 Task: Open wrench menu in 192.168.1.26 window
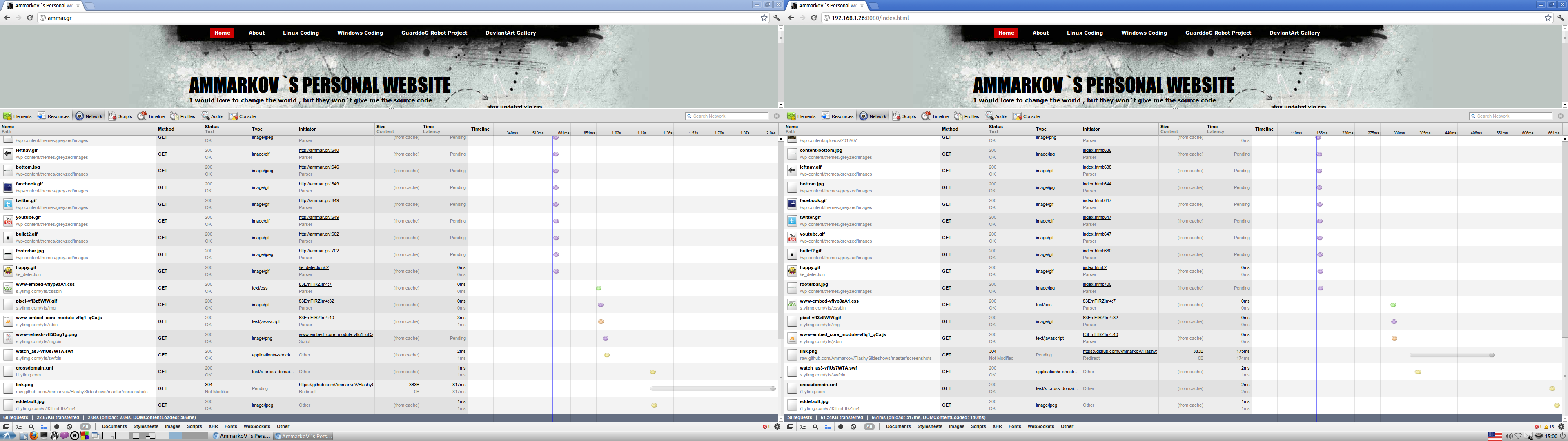(1561, 18)
